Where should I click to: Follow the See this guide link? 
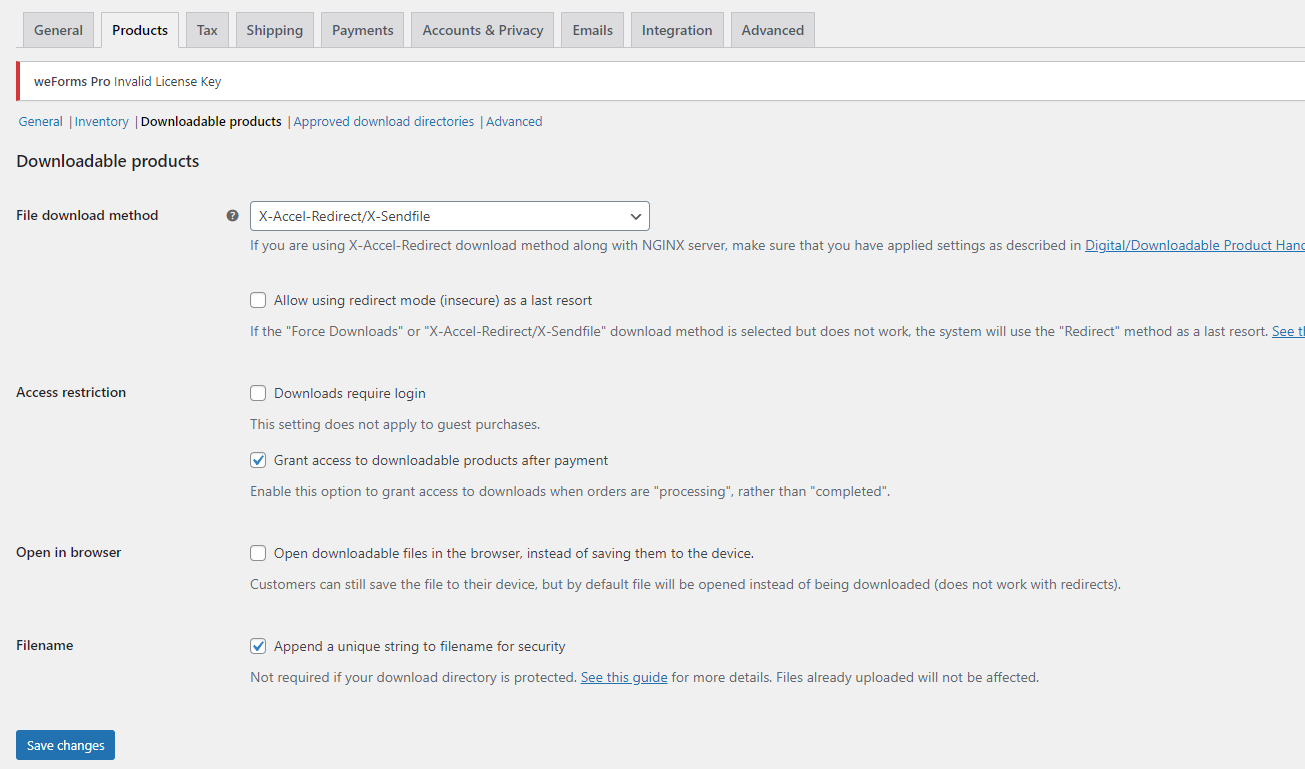624,677
